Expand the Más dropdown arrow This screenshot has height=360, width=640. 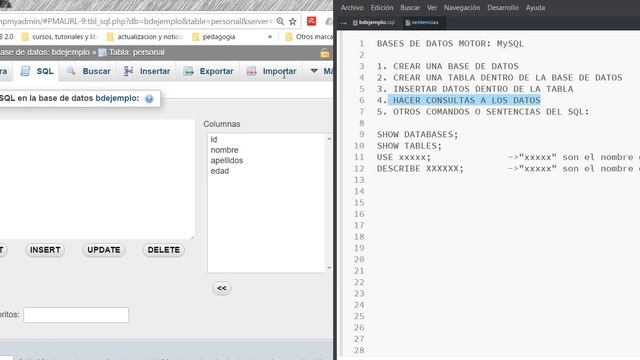pos(314,71)
